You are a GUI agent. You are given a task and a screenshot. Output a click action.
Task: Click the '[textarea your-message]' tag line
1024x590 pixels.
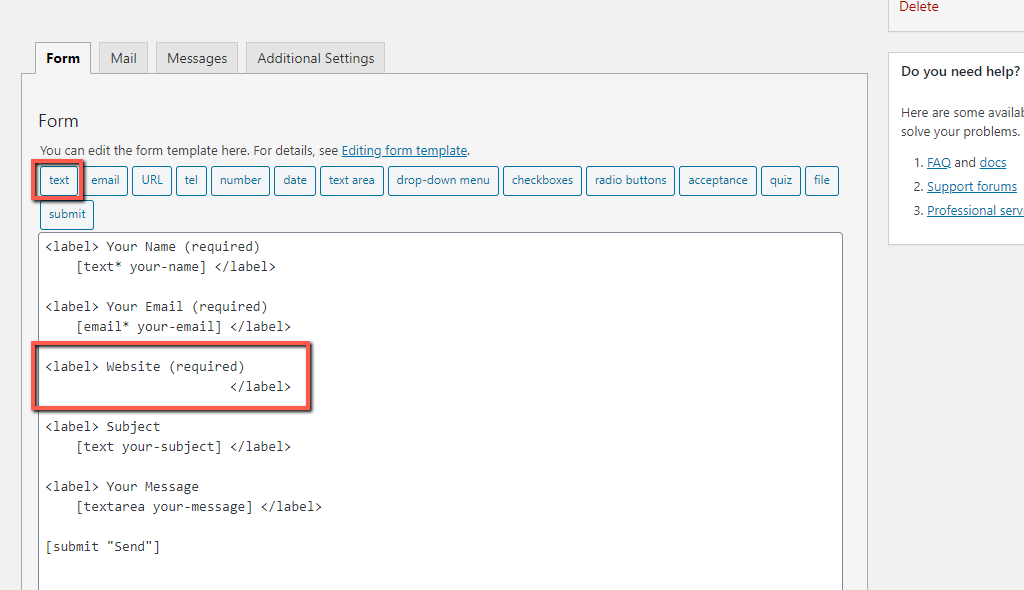click(x=199, y=507)
